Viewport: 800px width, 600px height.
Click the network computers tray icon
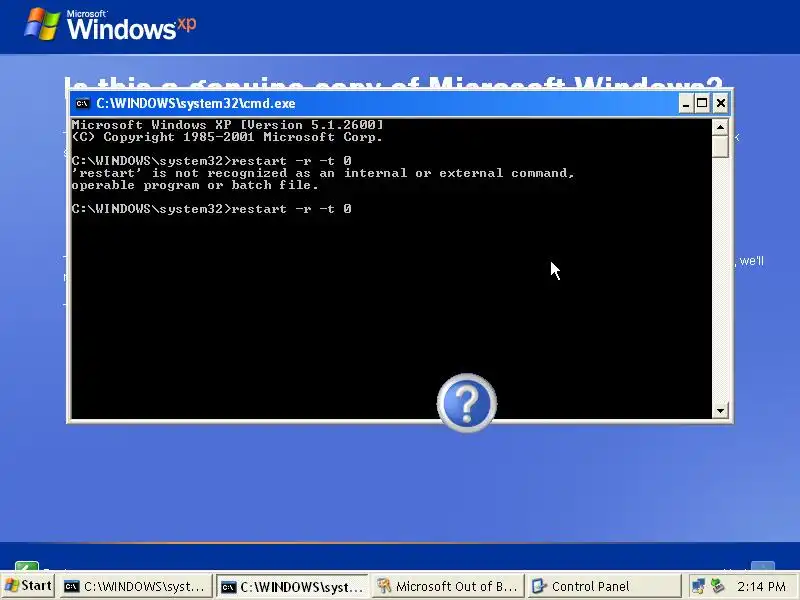tap(698, 586)
